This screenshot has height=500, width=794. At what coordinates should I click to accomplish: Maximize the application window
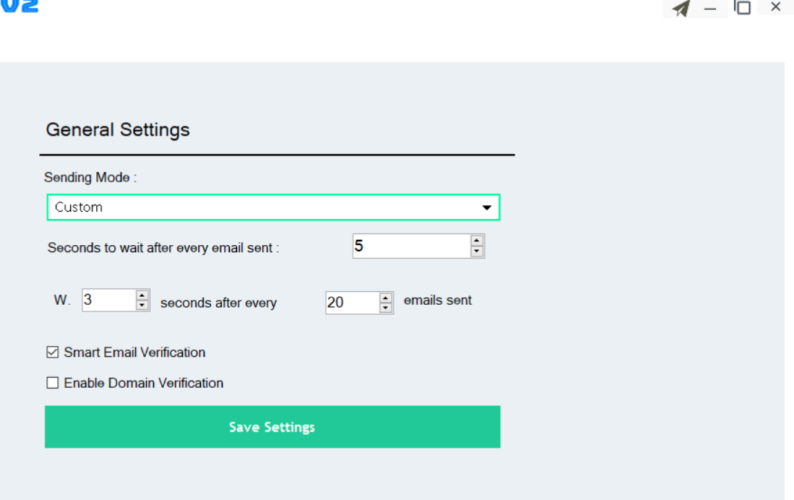[742, 8]
